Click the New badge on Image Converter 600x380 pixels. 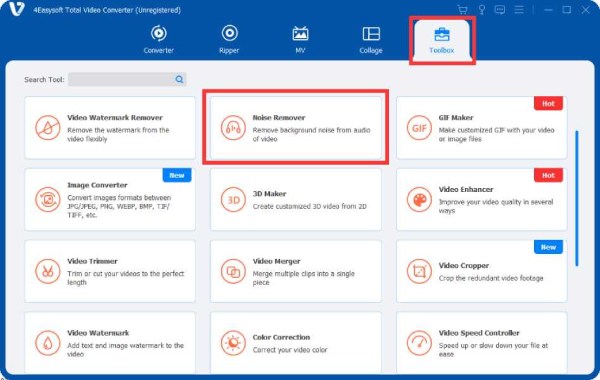click(x=177, y=175)
